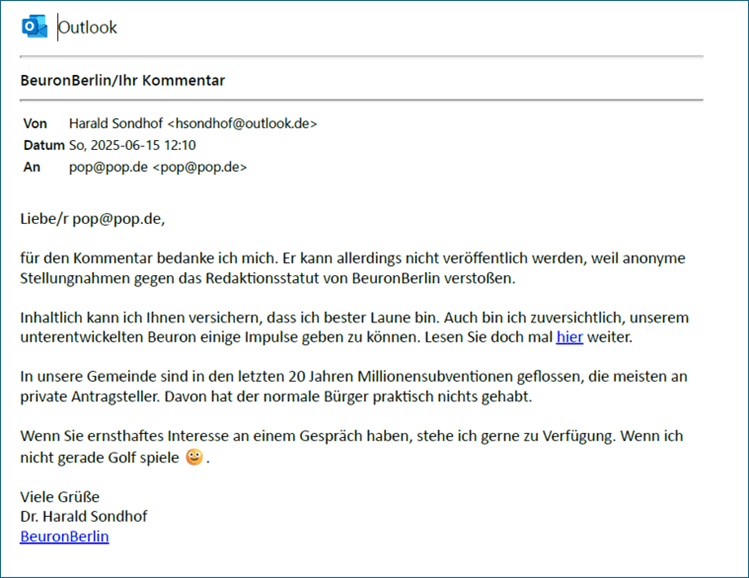Click the greeting 'Liebe/r pop@pop.de,'

(92, 219)
